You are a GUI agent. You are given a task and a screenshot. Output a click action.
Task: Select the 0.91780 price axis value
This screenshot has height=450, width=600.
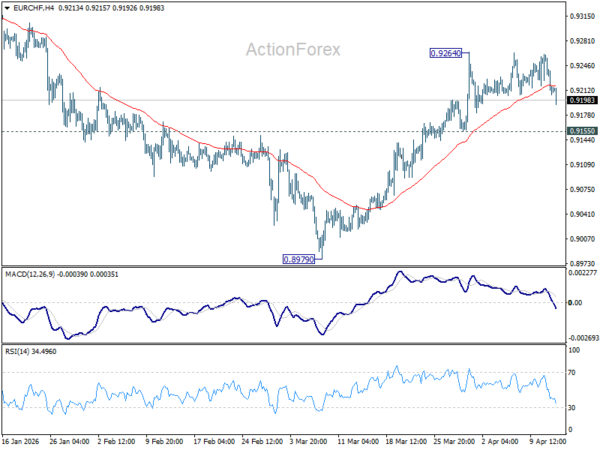coord(582,115)
